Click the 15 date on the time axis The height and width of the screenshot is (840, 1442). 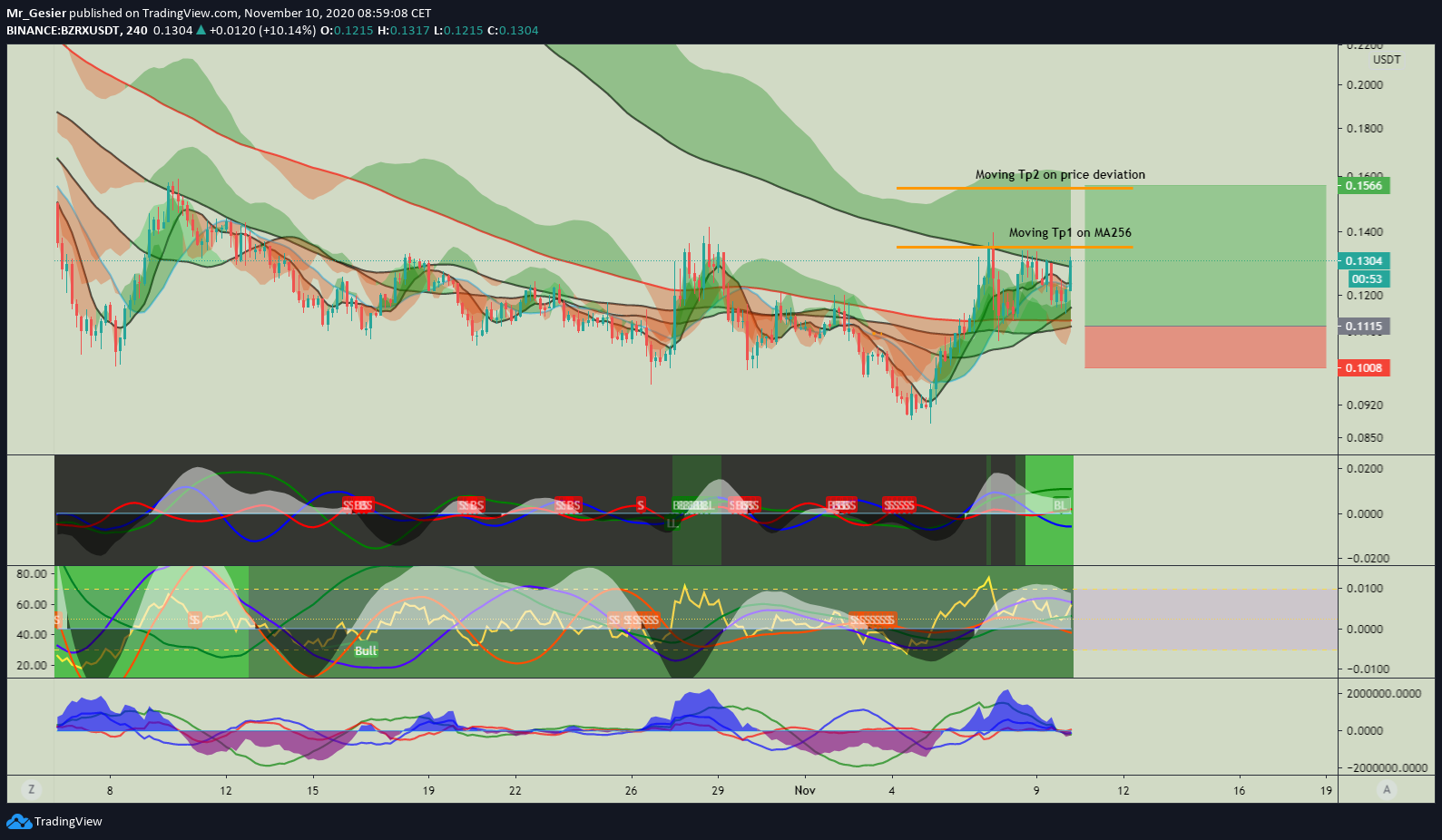click(312, 791)
